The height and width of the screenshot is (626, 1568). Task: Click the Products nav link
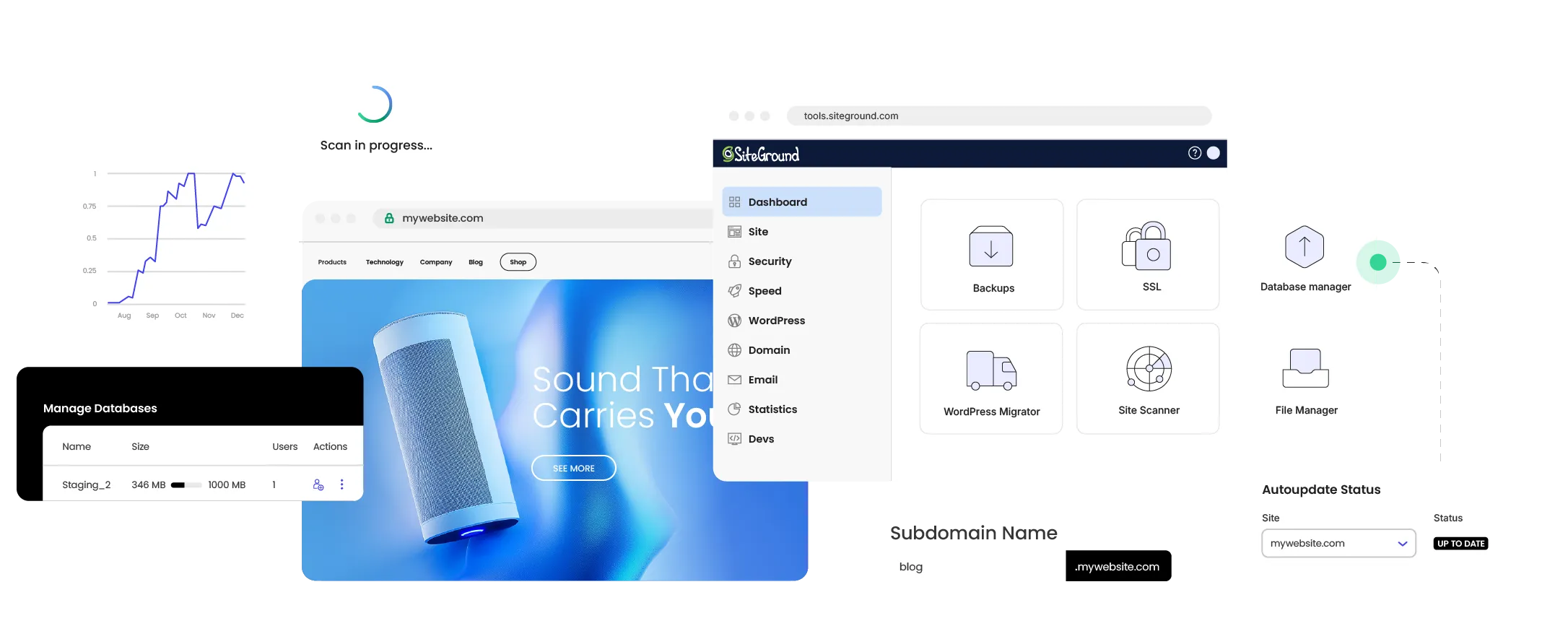pyautogui.click(x=332, y=262)
